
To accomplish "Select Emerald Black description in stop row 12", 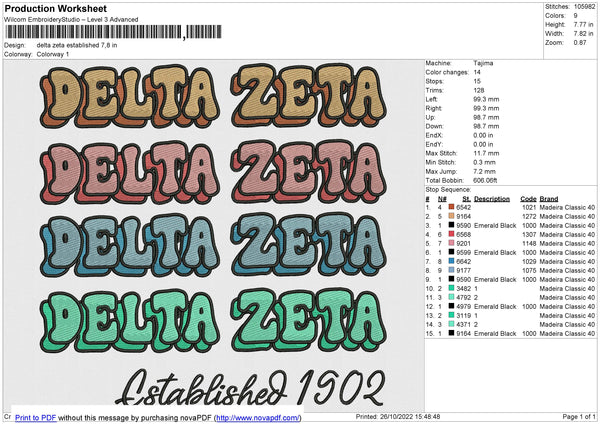I will tap(495, 306).
